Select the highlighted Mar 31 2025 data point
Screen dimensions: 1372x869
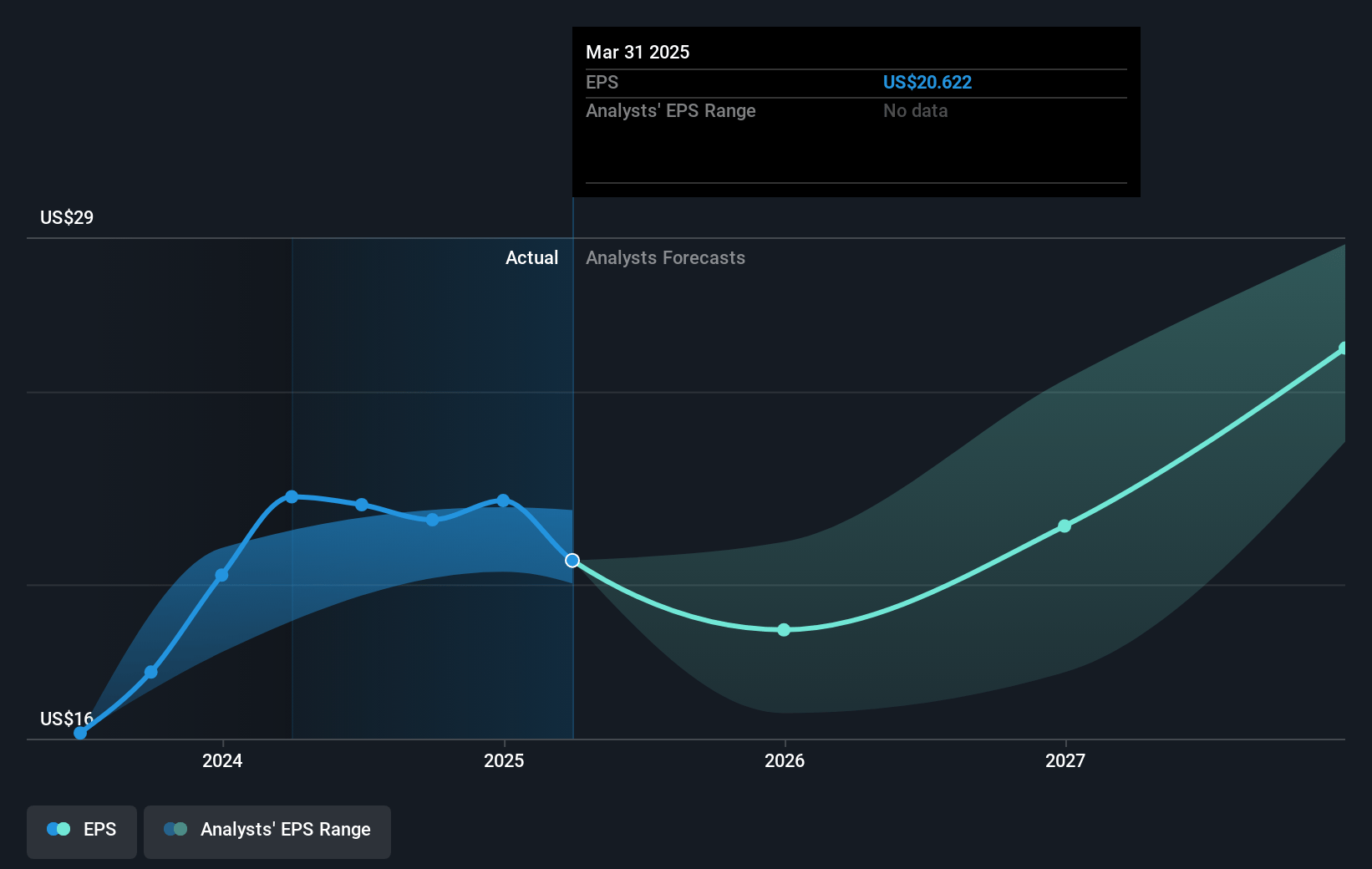[572, 561]
